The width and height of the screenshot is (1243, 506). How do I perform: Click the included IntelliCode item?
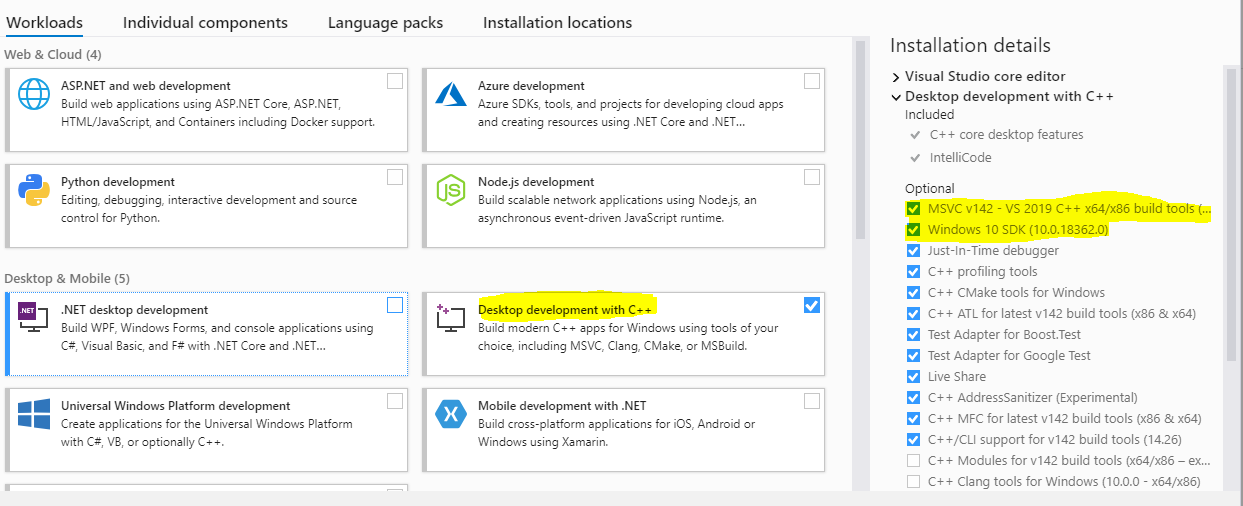[x=960, y=157]
